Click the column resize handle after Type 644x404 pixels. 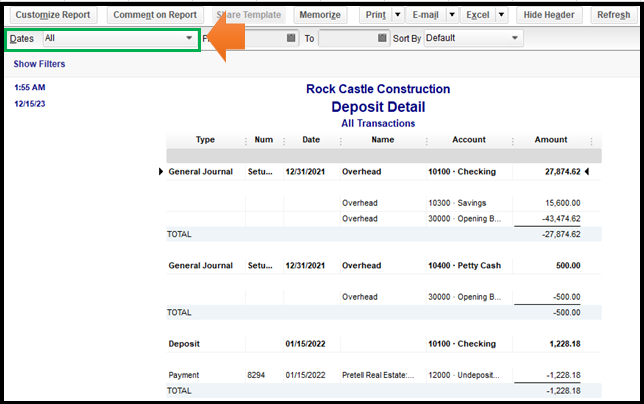pos(246,141)
